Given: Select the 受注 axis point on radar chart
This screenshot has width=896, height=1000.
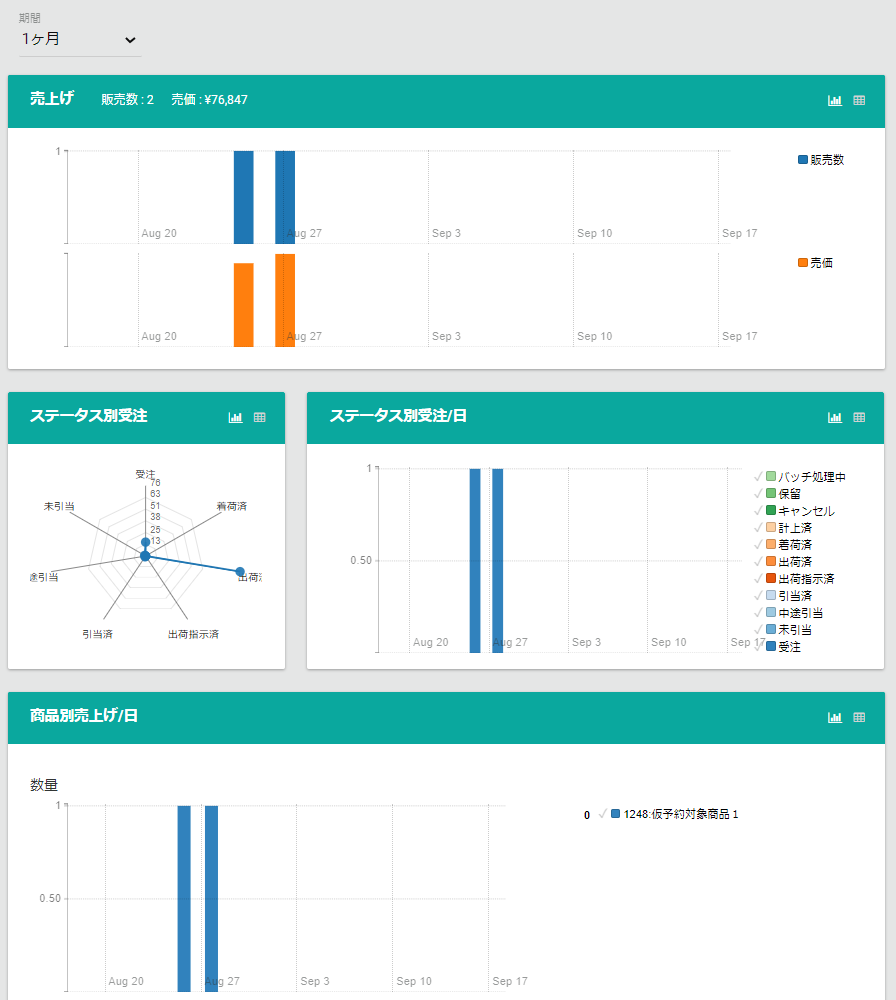Looking at the screenshot, I should coord(145,542).
